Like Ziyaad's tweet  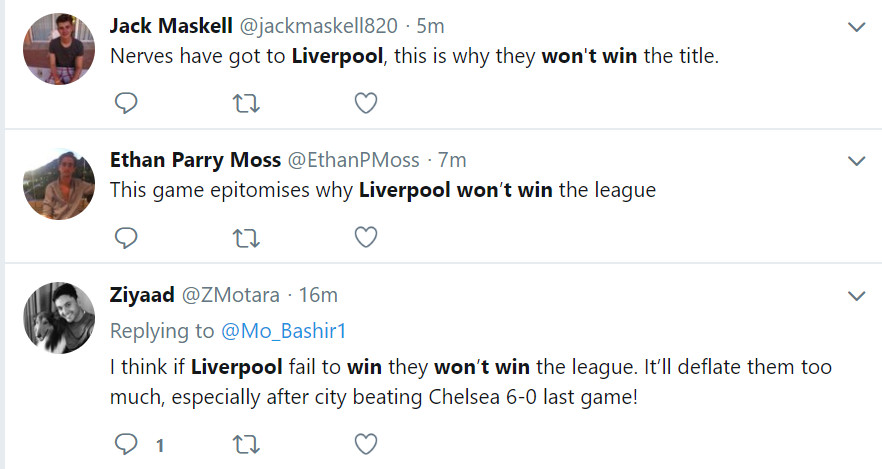point(366,442)
